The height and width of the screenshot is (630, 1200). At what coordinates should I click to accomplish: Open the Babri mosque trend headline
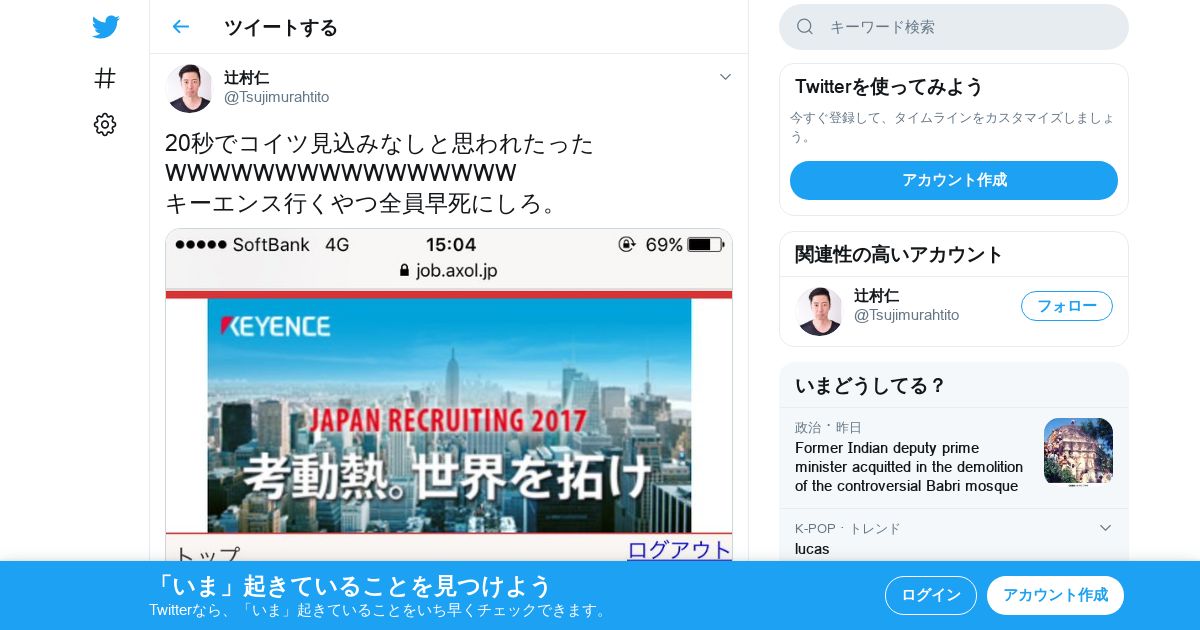tap(909, 467)
